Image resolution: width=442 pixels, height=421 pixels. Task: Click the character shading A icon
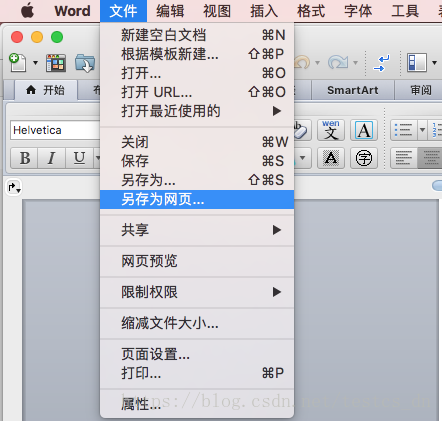click(331, 158)
